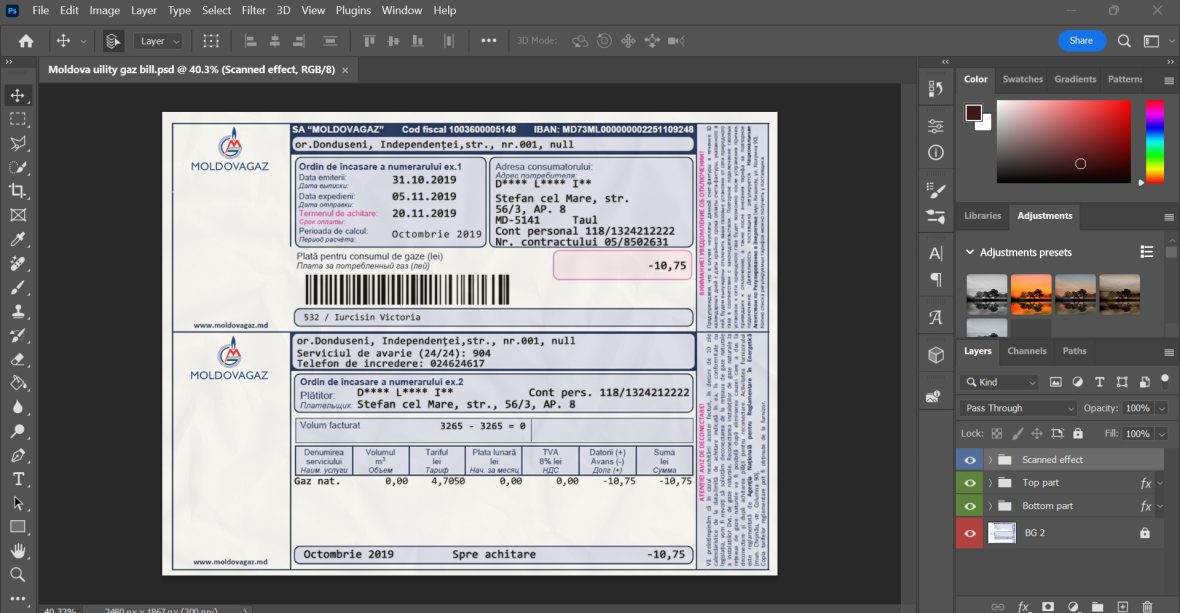Hide the Top part layer group
This screenshot has height=613, width=1180.
coord(969,483)
